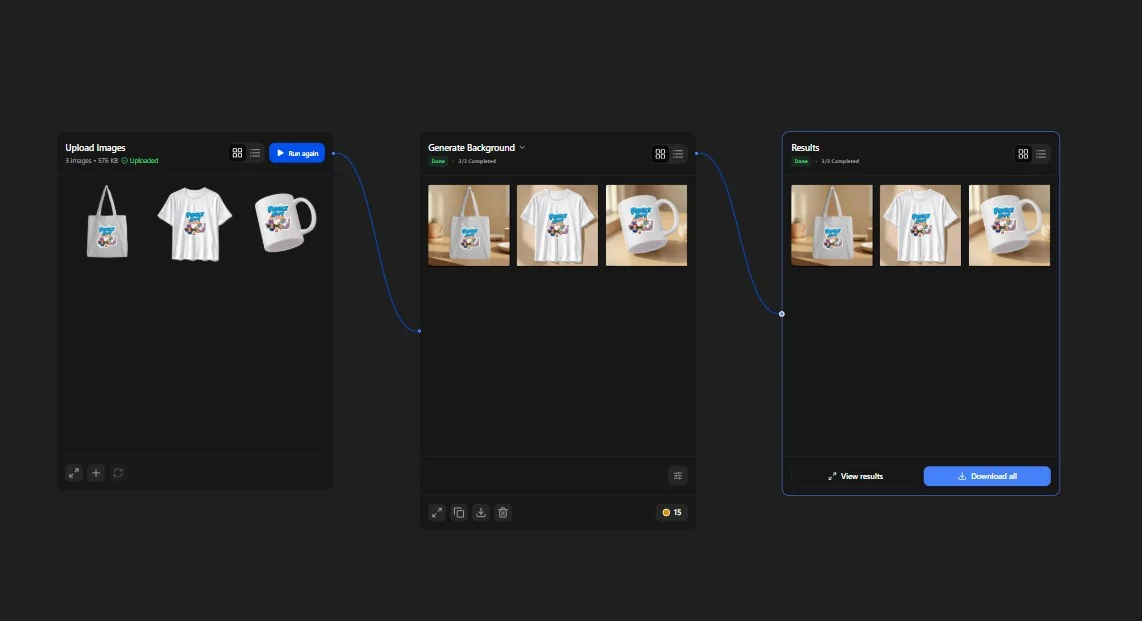Open settings sliders icon in Generate Background
The height and width of the screenshot is (621, 1142).
[x=677, y=476]
